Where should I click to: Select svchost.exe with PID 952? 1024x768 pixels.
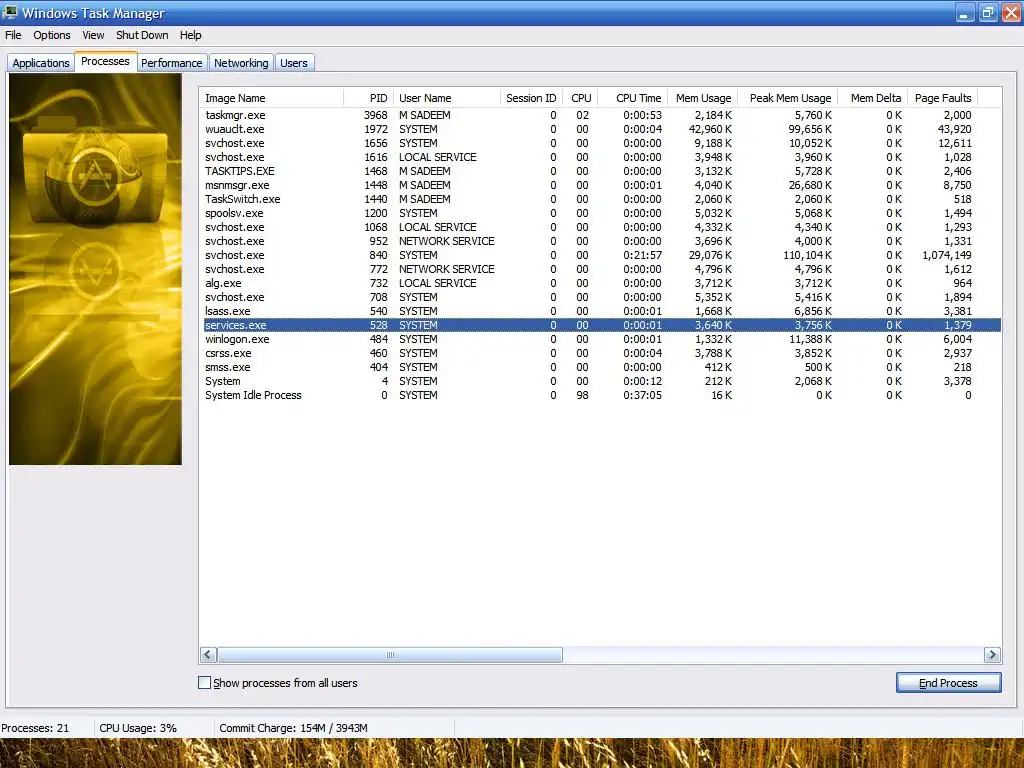click(x=602, y=242)
